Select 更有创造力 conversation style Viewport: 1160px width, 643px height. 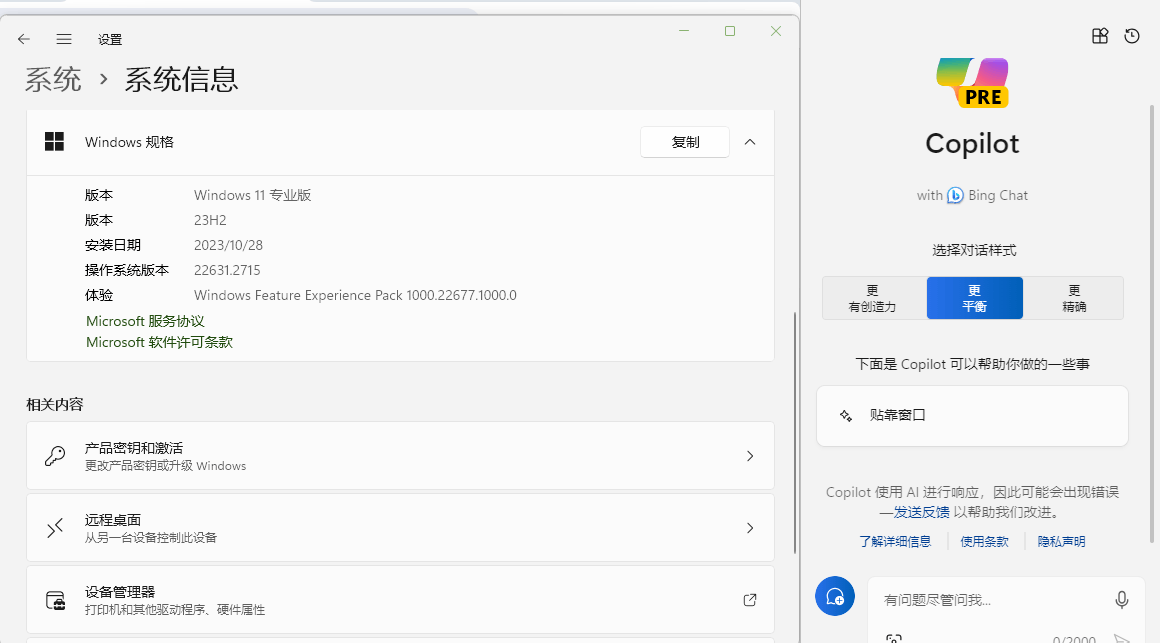click(x=874, y=298)
